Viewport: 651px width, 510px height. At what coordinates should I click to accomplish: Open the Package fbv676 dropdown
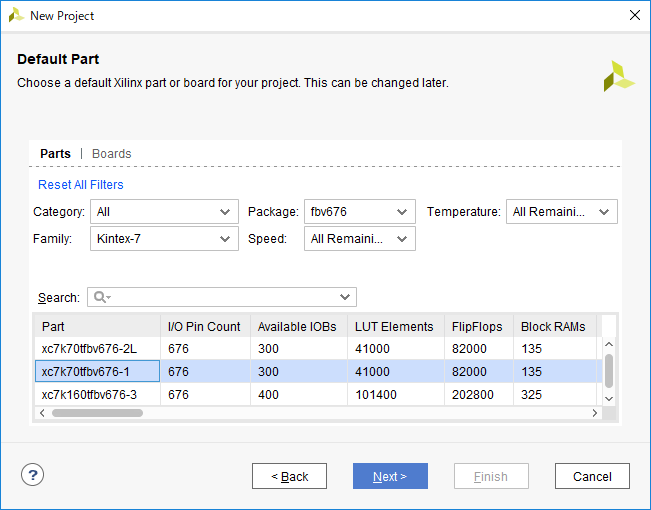coord(359,212)
